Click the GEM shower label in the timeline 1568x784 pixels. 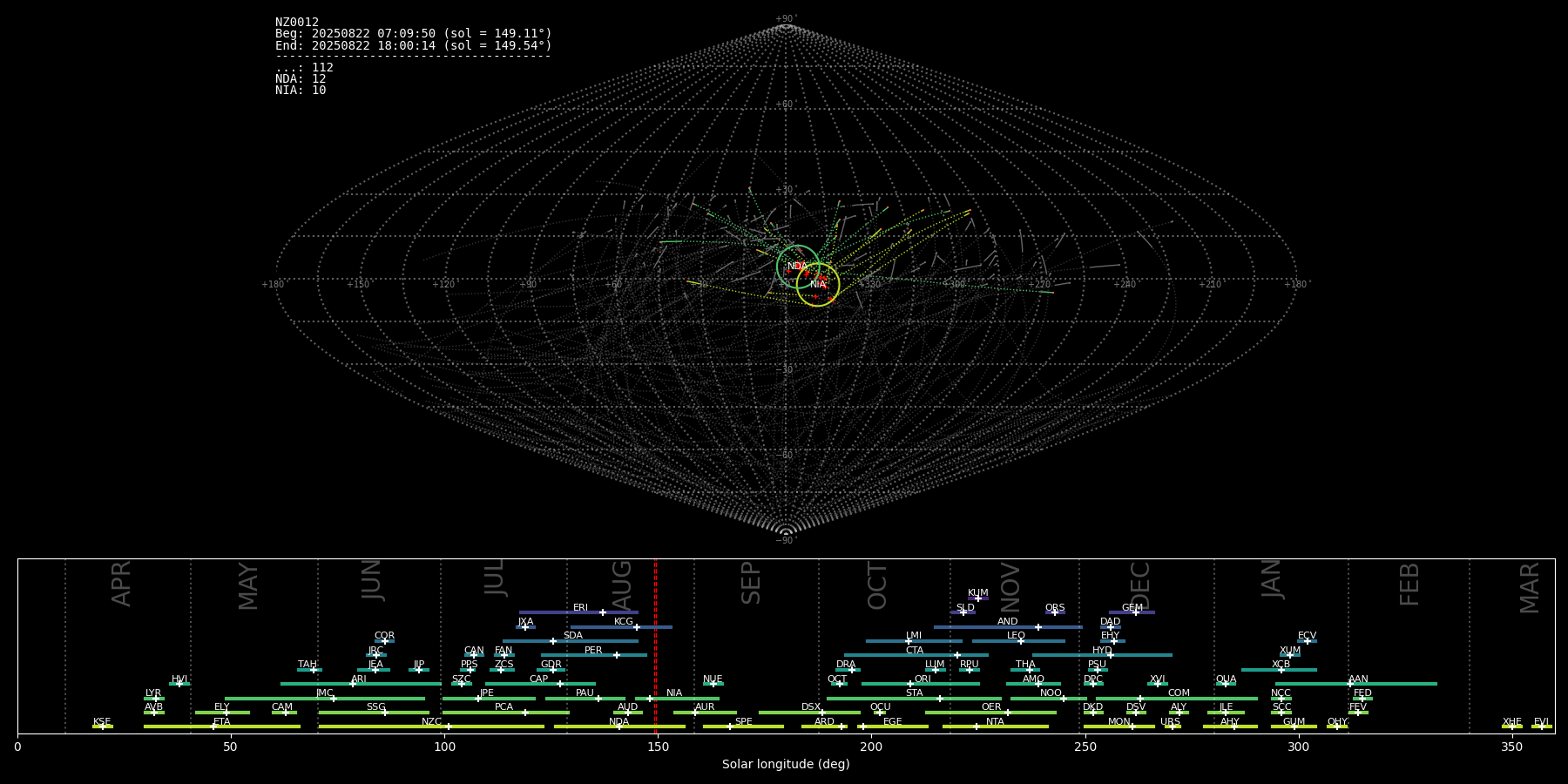1132,608
